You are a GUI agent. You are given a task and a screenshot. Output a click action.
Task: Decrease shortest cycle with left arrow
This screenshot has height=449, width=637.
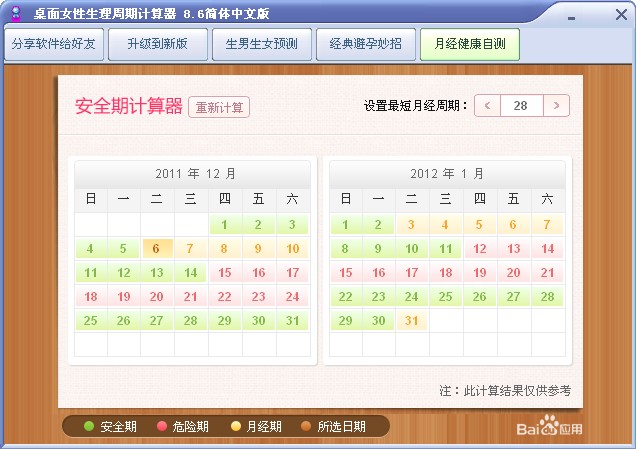[488, 105]
